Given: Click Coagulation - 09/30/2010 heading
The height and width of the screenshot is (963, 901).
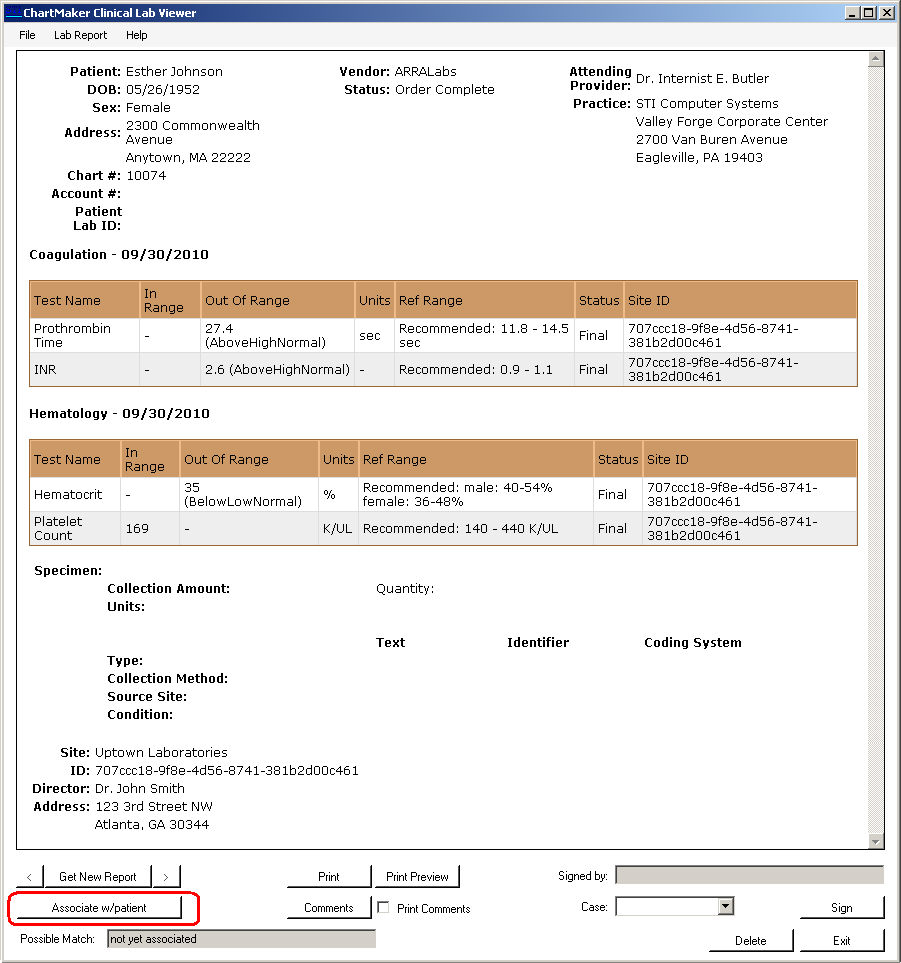Looking at the screenshot, I should coord(119,254).
